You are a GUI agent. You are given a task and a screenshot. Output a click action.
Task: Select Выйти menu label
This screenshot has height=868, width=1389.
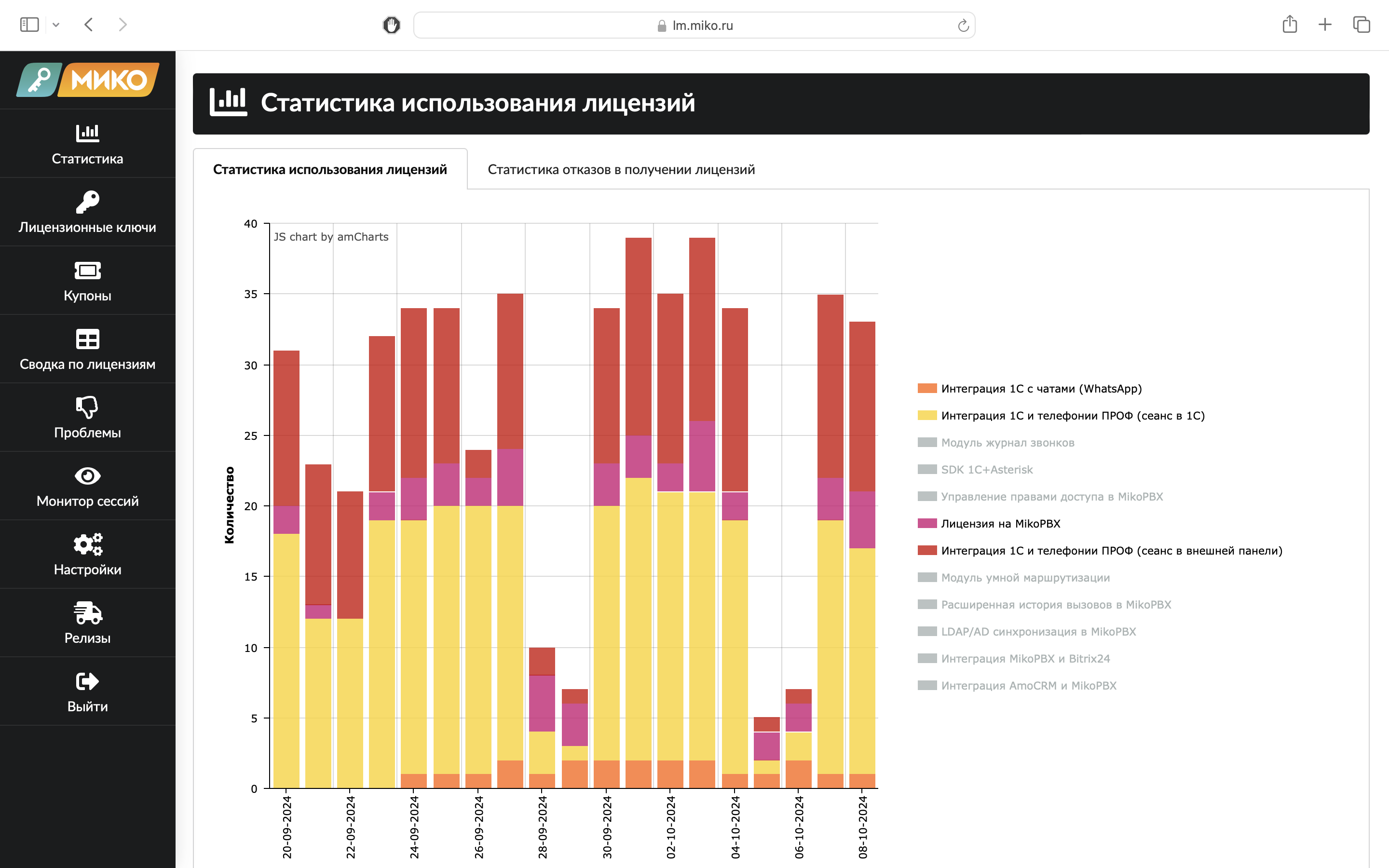coord(87,706)
